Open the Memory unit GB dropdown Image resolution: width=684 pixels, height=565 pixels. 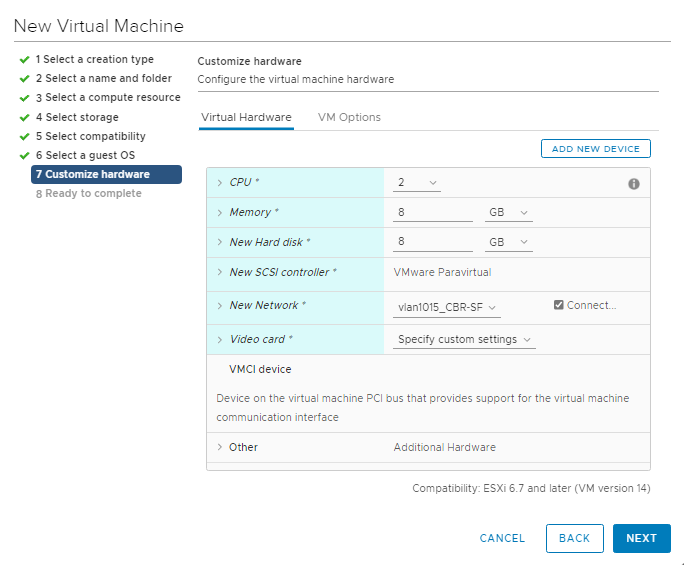[507, 213]
